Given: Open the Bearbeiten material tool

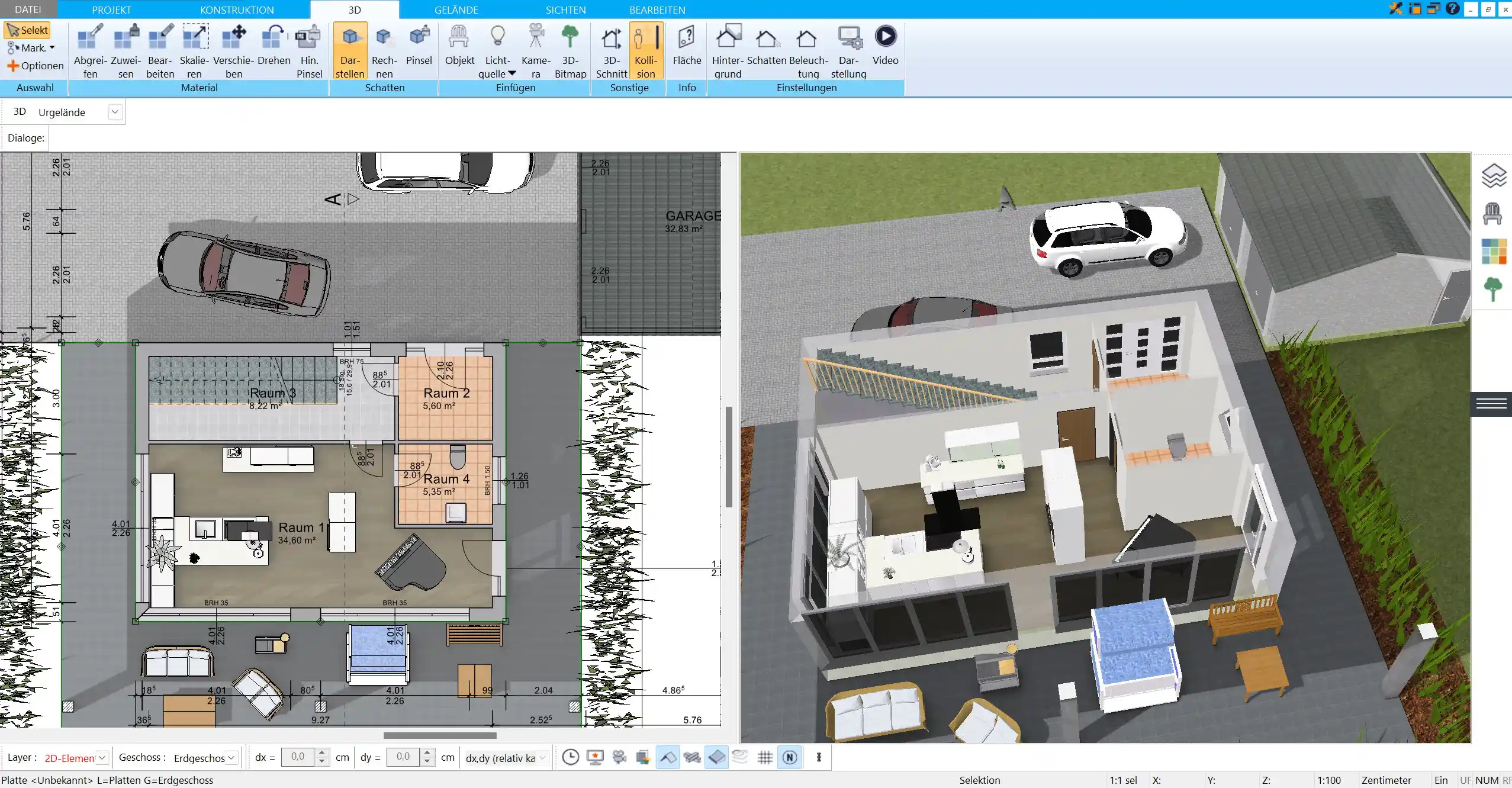Looking at the screenshot, I should tap(160, 51).
